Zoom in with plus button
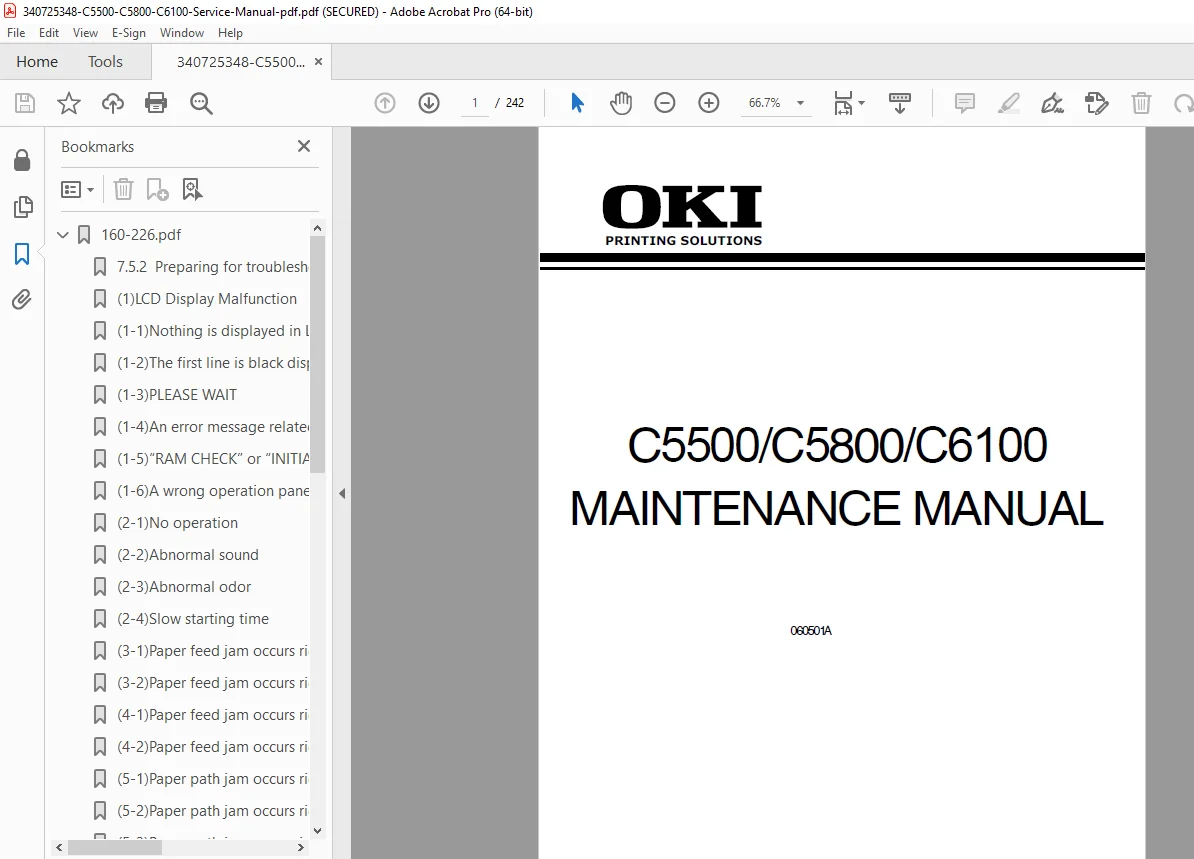The width and height of the screenshot is (1194, 859). click(709, 103)
